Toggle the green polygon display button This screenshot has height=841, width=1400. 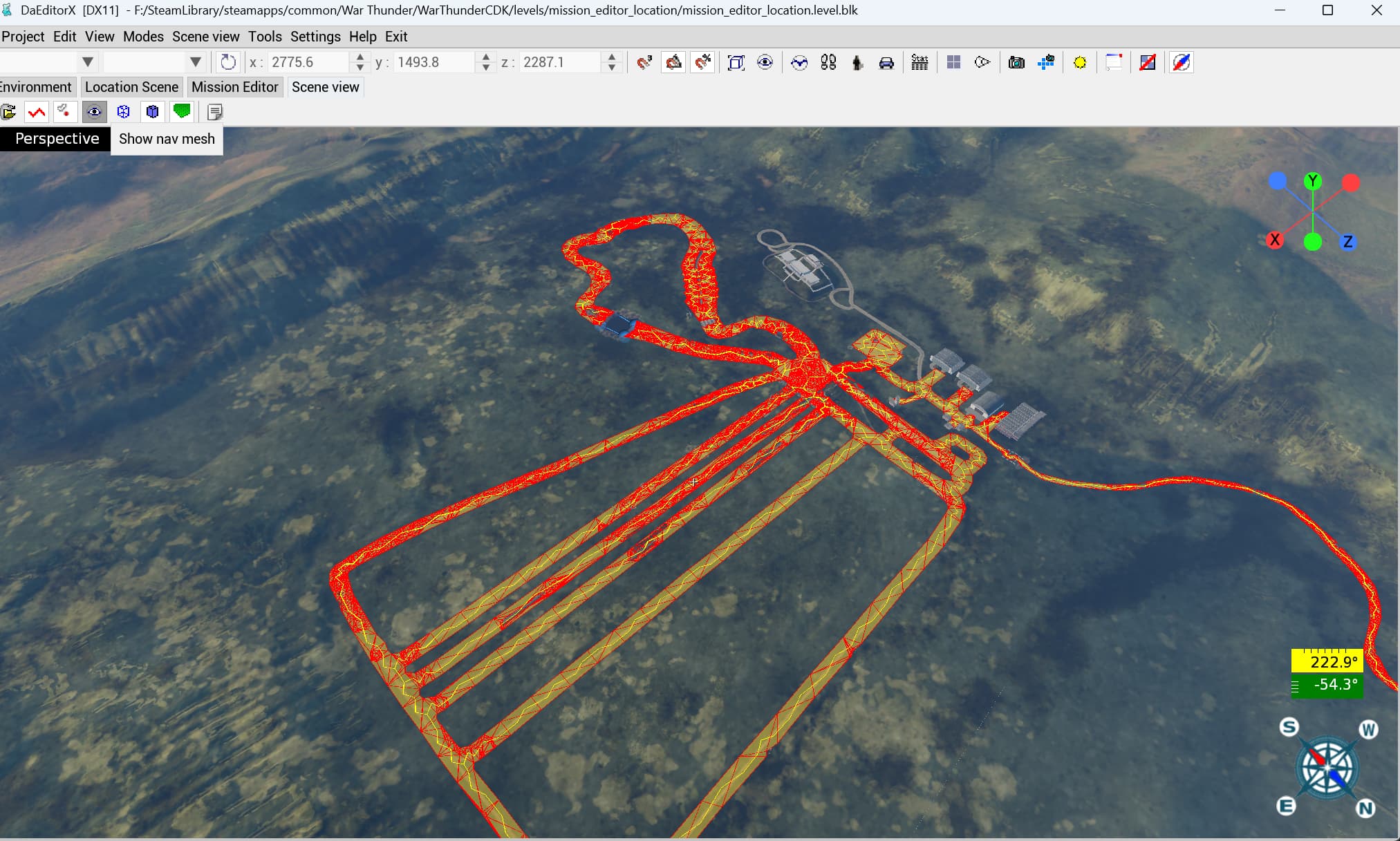[x=182, y=112]
